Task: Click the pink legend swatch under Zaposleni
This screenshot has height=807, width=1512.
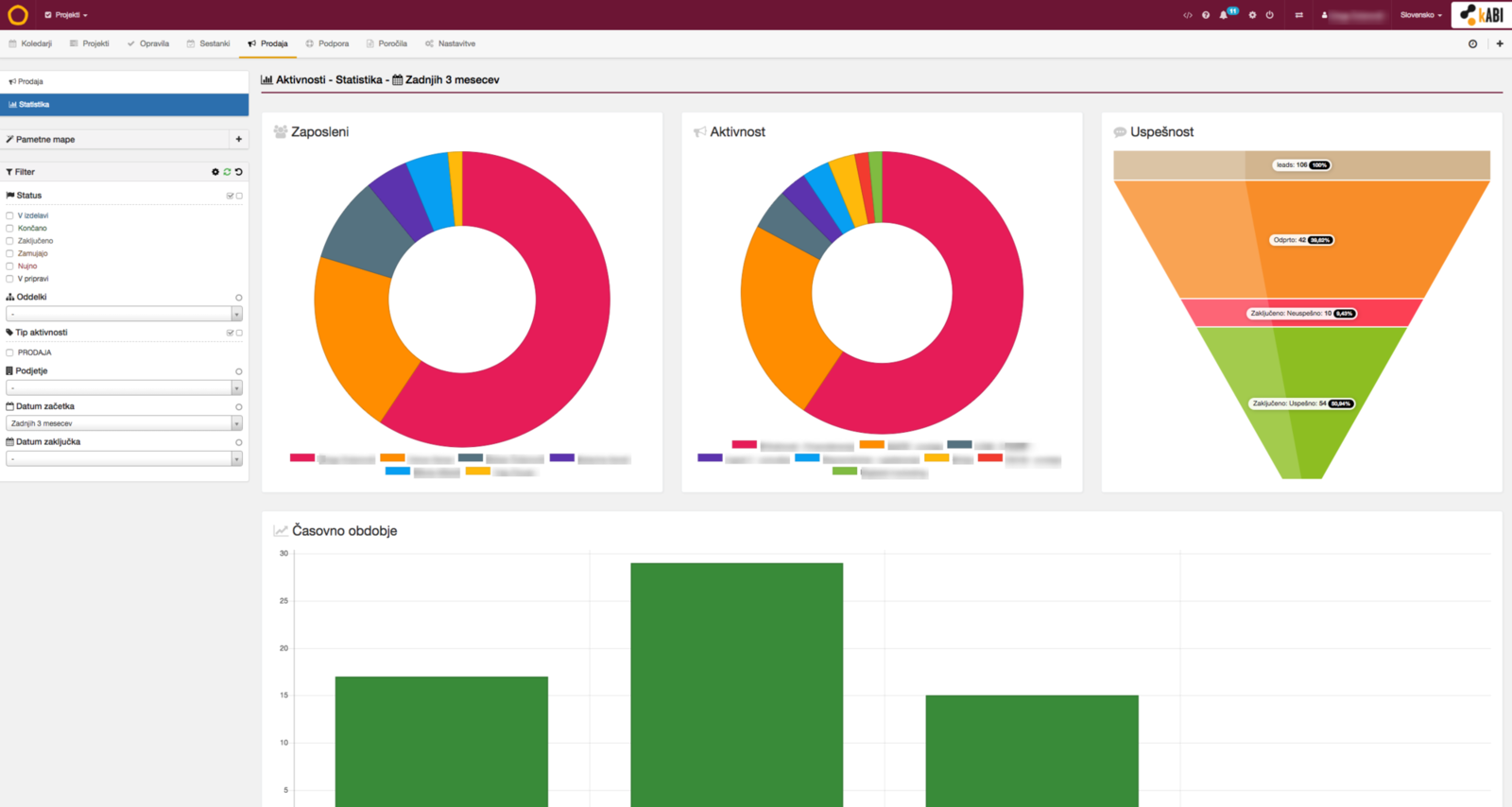Action: tap(302, 457)
